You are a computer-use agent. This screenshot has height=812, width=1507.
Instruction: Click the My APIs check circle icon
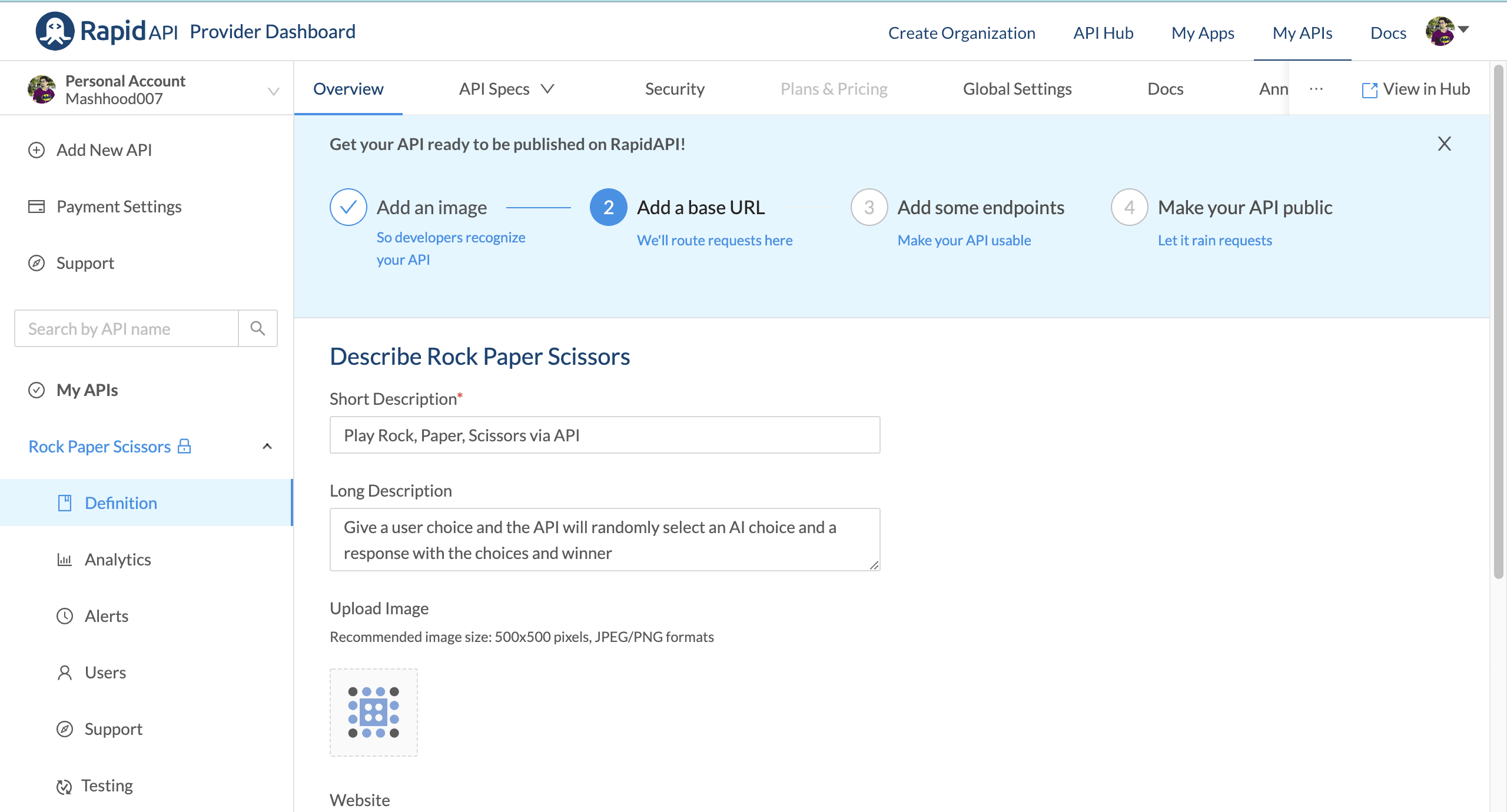pos(36,390)
